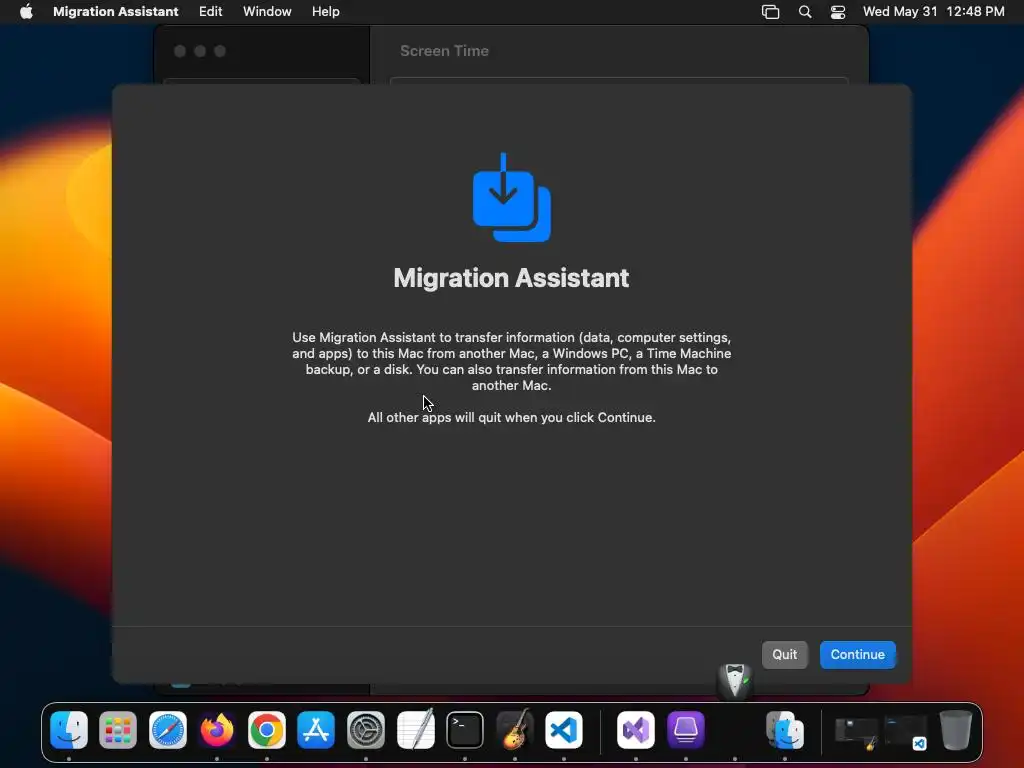Viewport: 1024px width, 768px height.
Task: Open System Settings from the Dock
Action: click(x=366, y=729)
